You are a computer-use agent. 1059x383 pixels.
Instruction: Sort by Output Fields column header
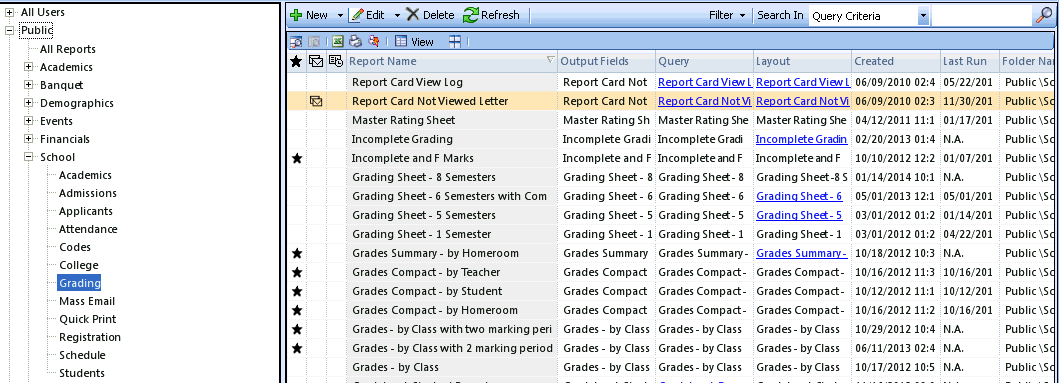[606, 61]
